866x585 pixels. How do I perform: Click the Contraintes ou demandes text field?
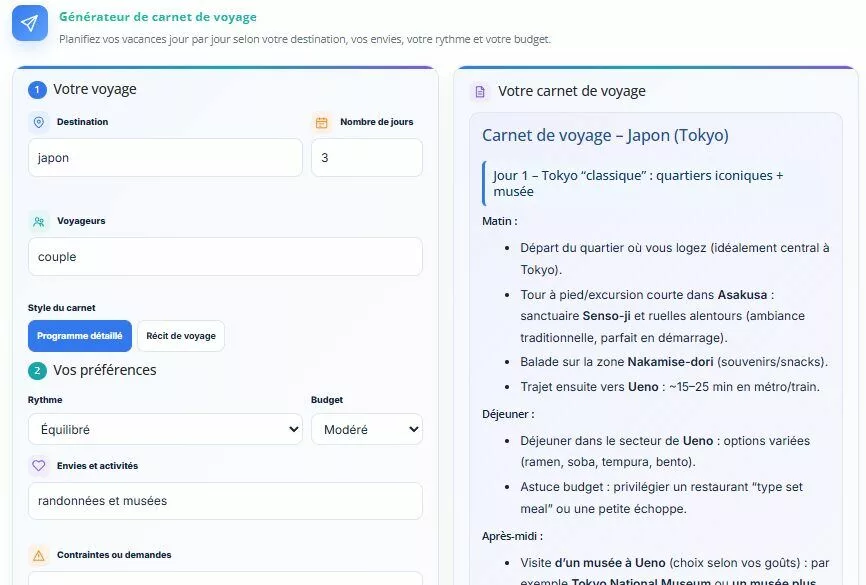(x=225, y=578)
